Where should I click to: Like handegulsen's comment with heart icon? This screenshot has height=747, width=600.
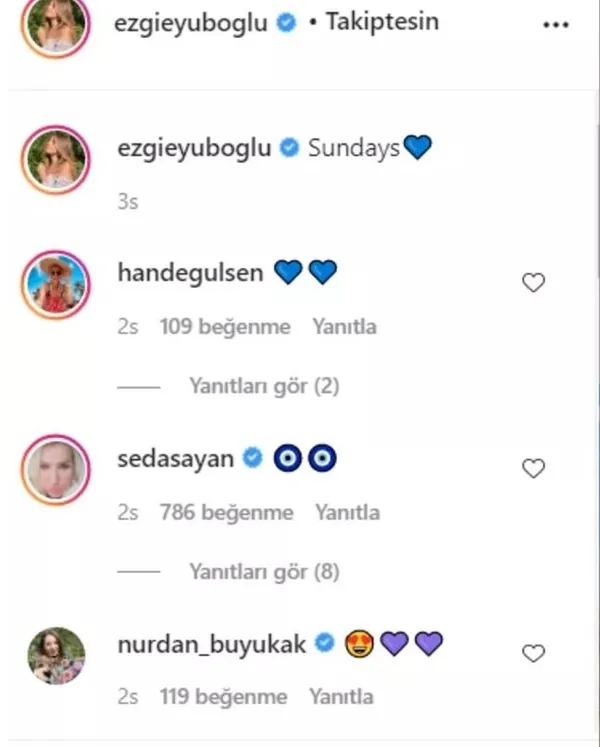point(533,283)
